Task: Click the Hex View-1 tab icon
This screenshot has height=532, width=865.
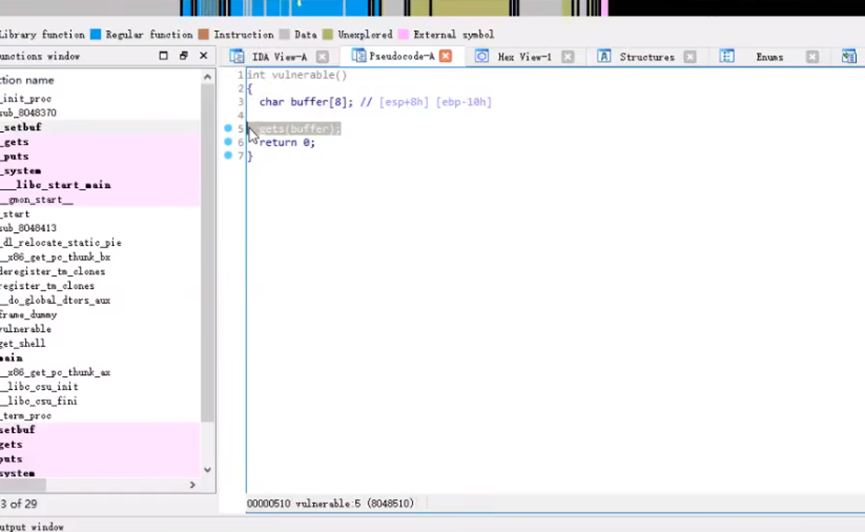Action: [482, 57]
